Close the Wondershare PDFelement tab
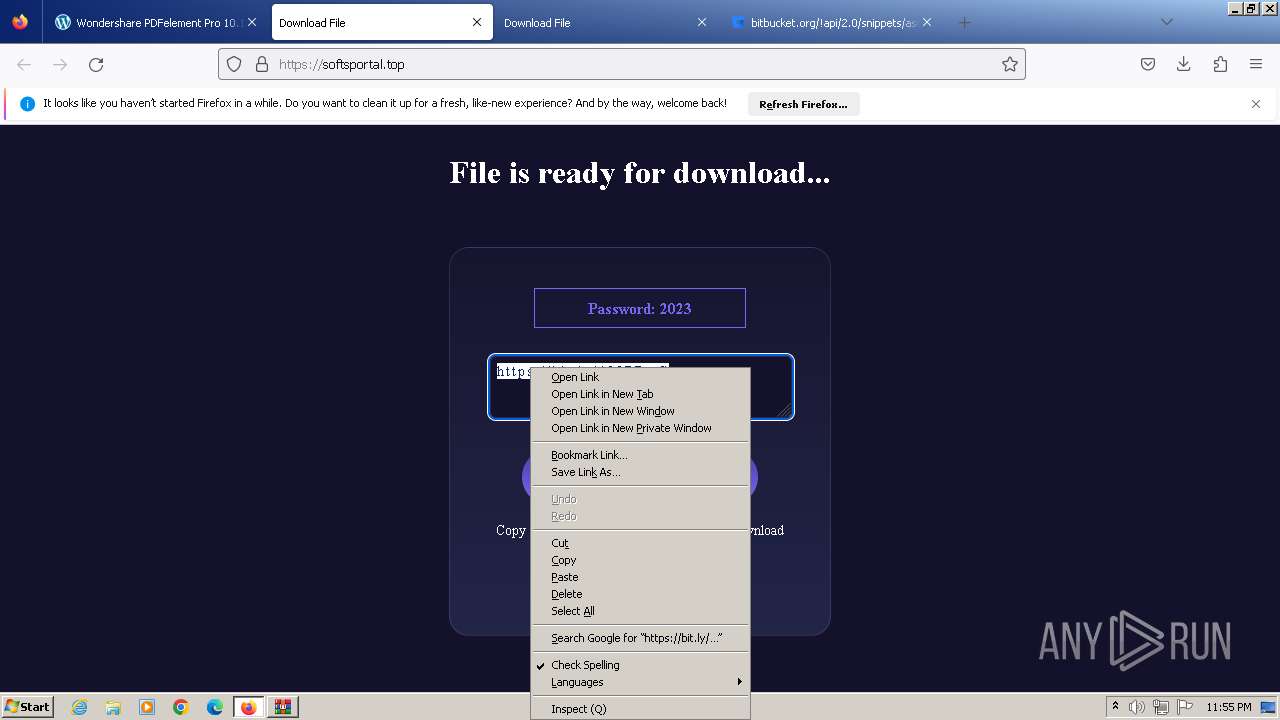Image resolution: width=1280 pixels, height=720 pixels. point(251,22)
